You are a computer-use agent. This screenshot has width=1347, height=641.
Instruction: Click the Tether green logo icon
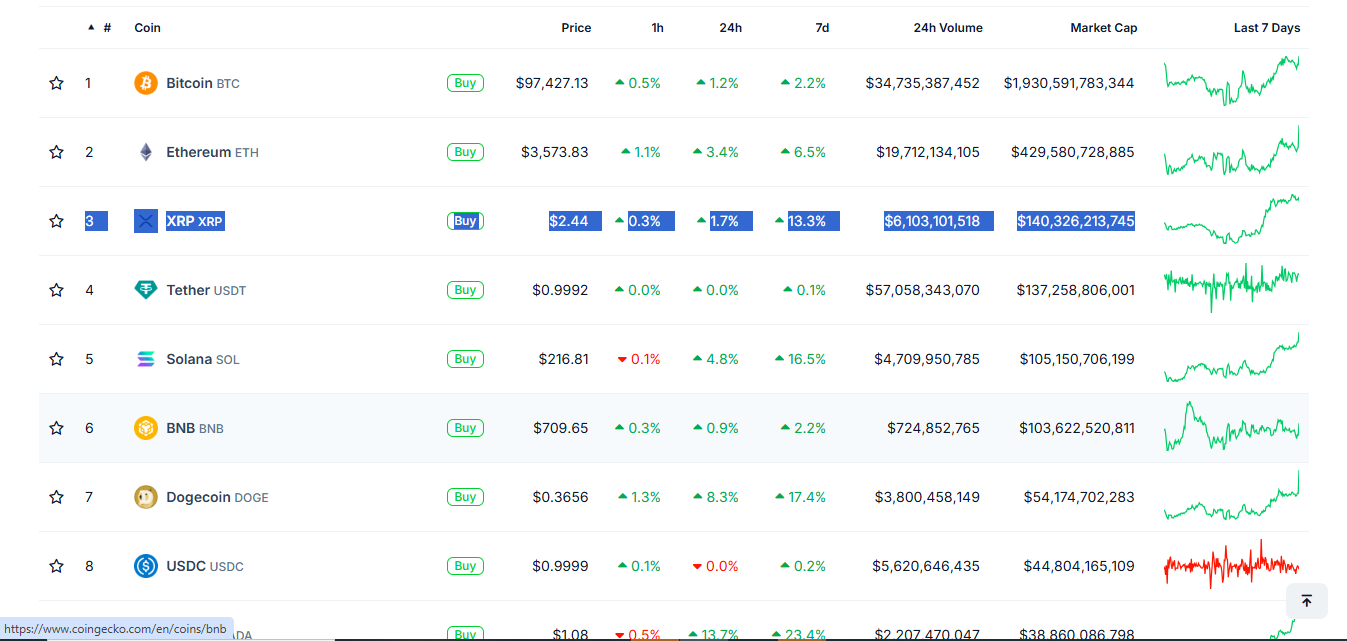pyautogui.click(x=146, y=290)
